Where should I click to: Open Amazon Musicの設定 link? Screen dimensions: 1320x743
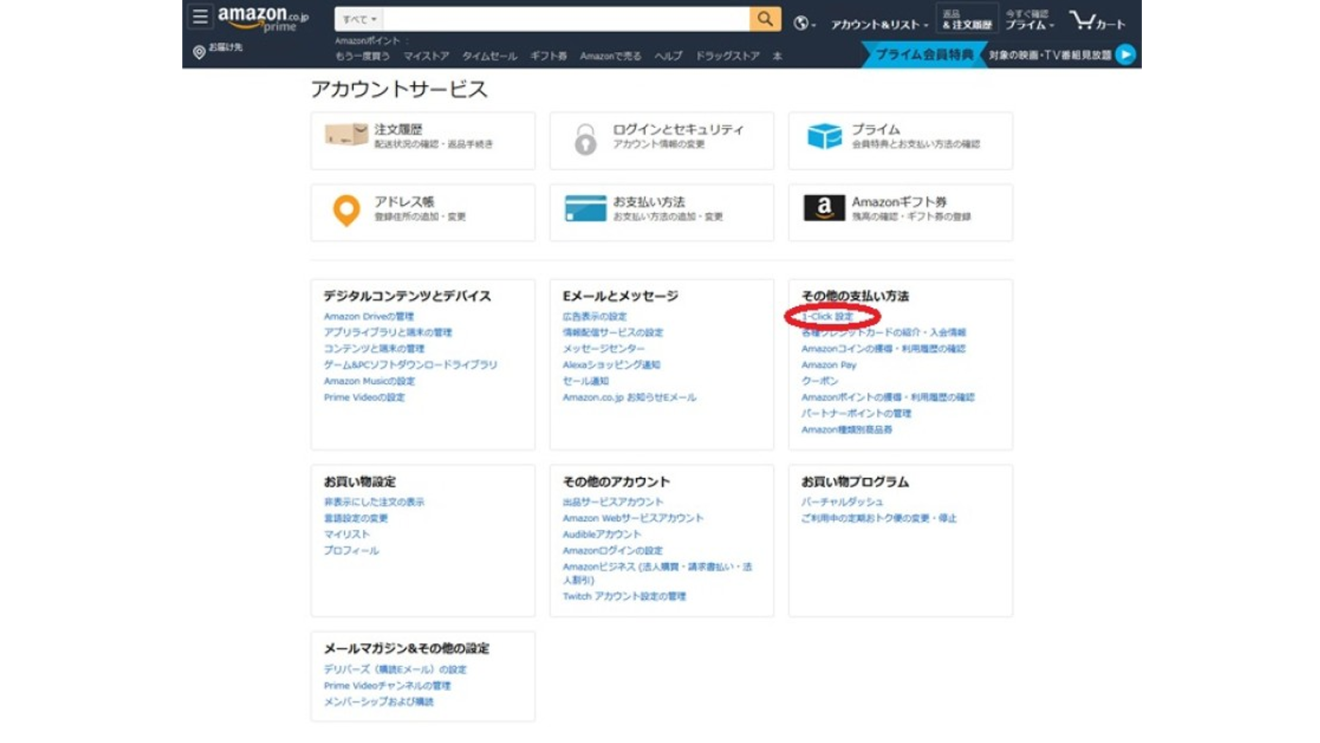369,381
